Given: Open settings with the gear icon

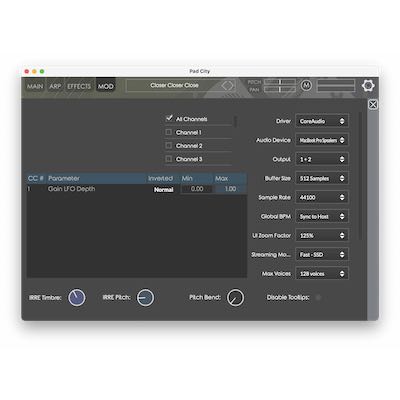Looking at the screenshot, I should [368, 86].
